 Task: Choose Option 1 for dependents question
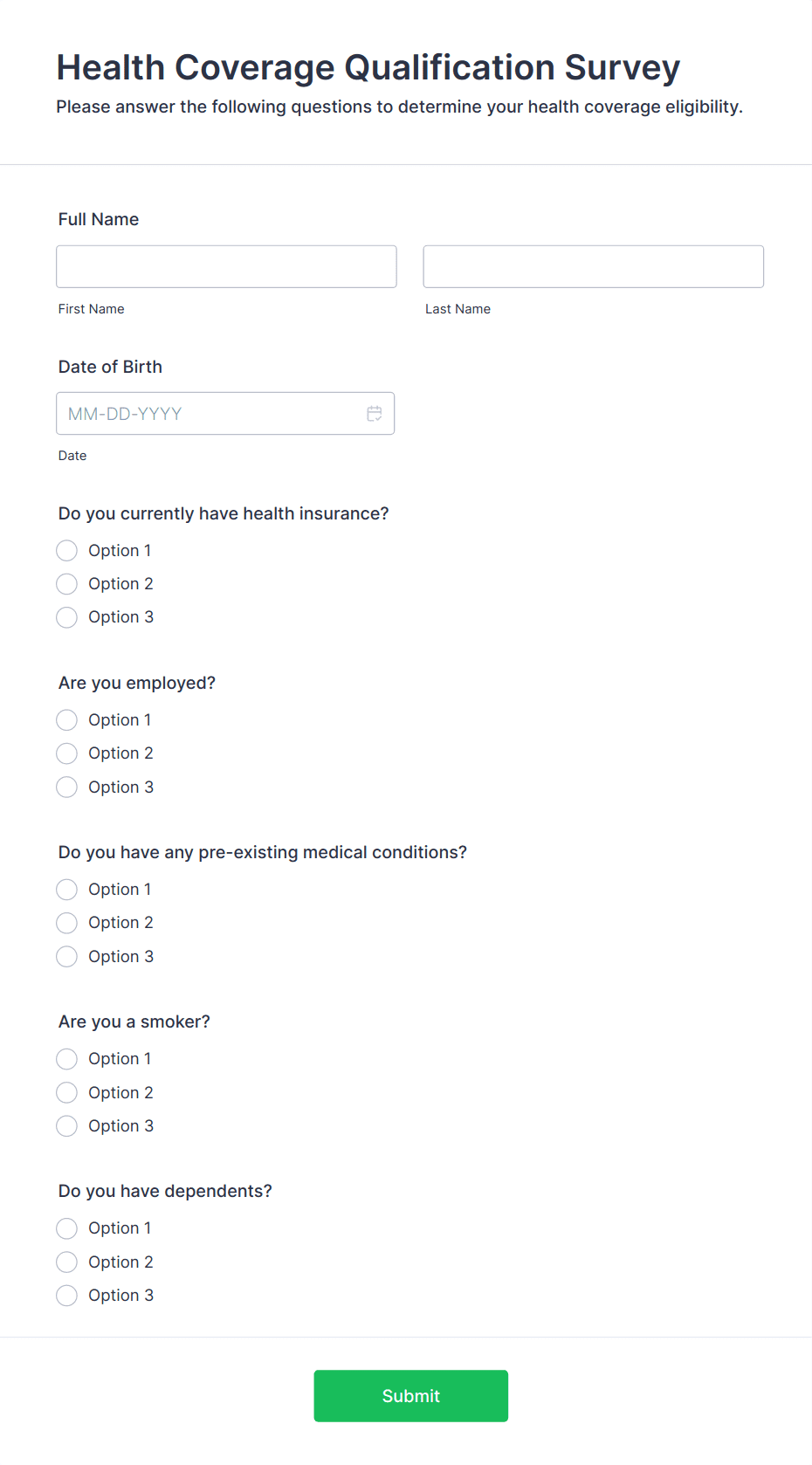[67, 1228]
